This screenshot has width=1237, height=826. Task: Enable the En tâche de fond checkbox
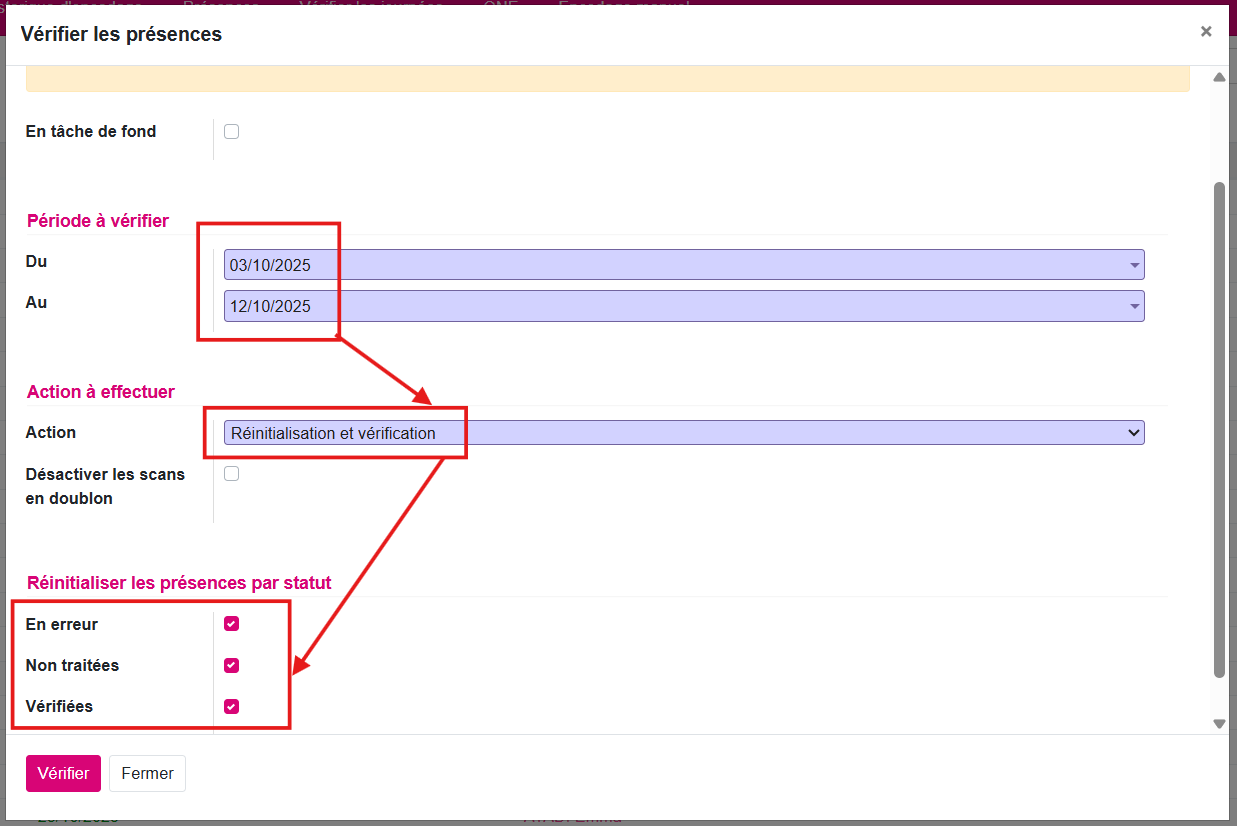point(231,131)
